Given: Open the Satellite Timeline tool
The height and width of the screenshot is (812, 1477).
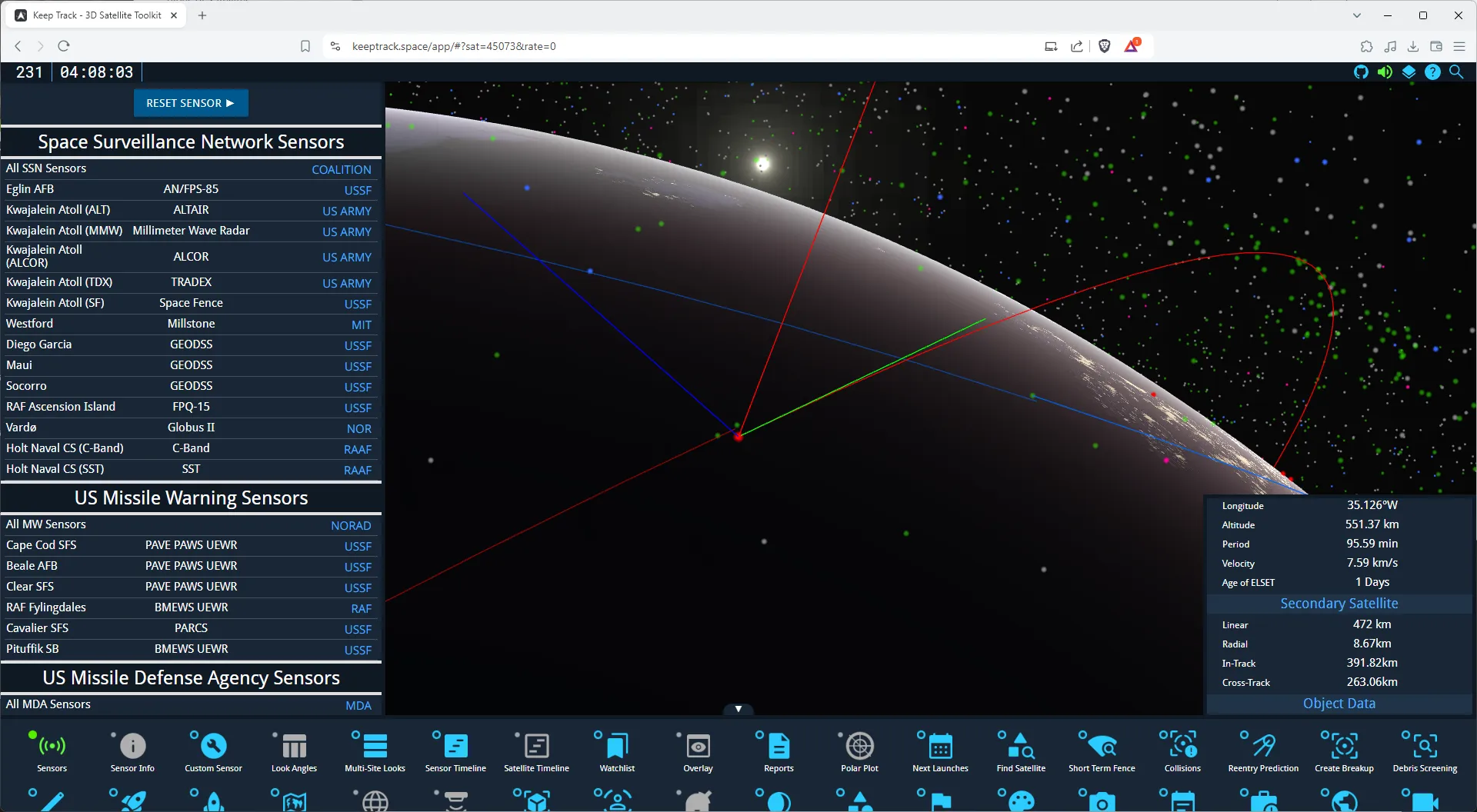Looking at the screenshot, I should point(536,752).
